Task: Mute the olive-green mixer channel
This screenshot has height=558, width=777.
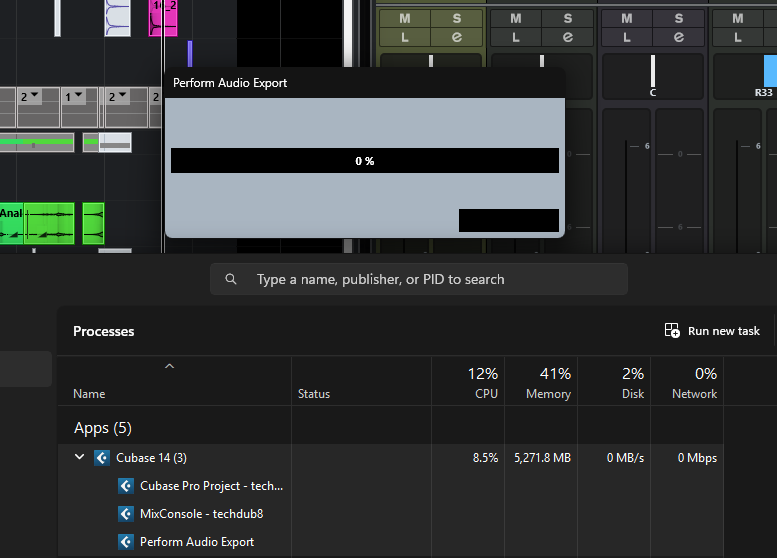Action: (405, 19)
